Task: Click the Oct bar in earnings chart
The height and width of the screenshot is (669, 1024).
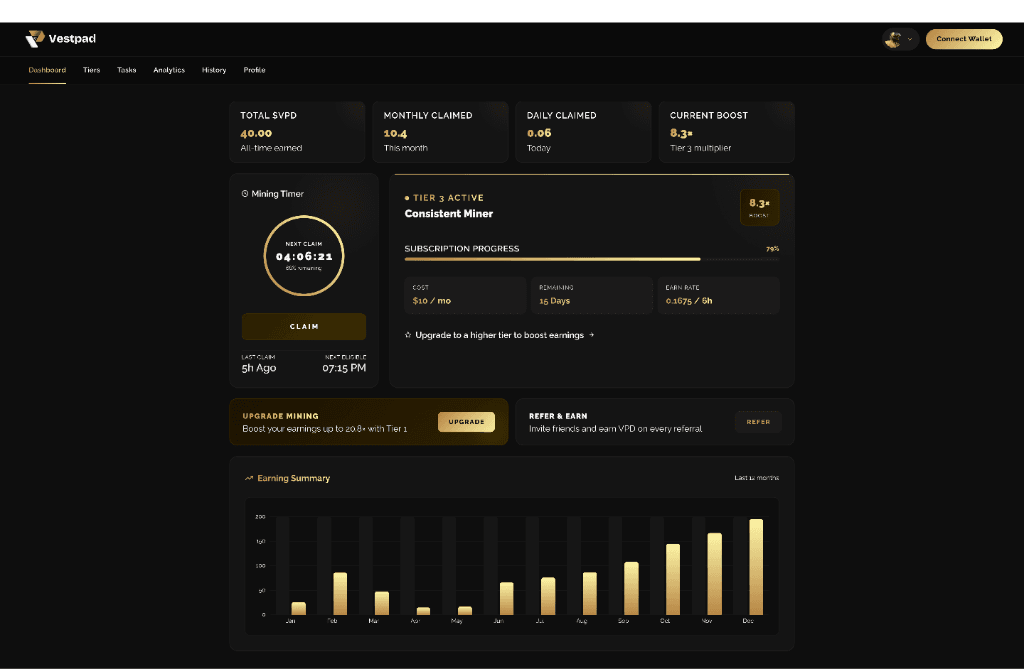Action: point(673,579)
